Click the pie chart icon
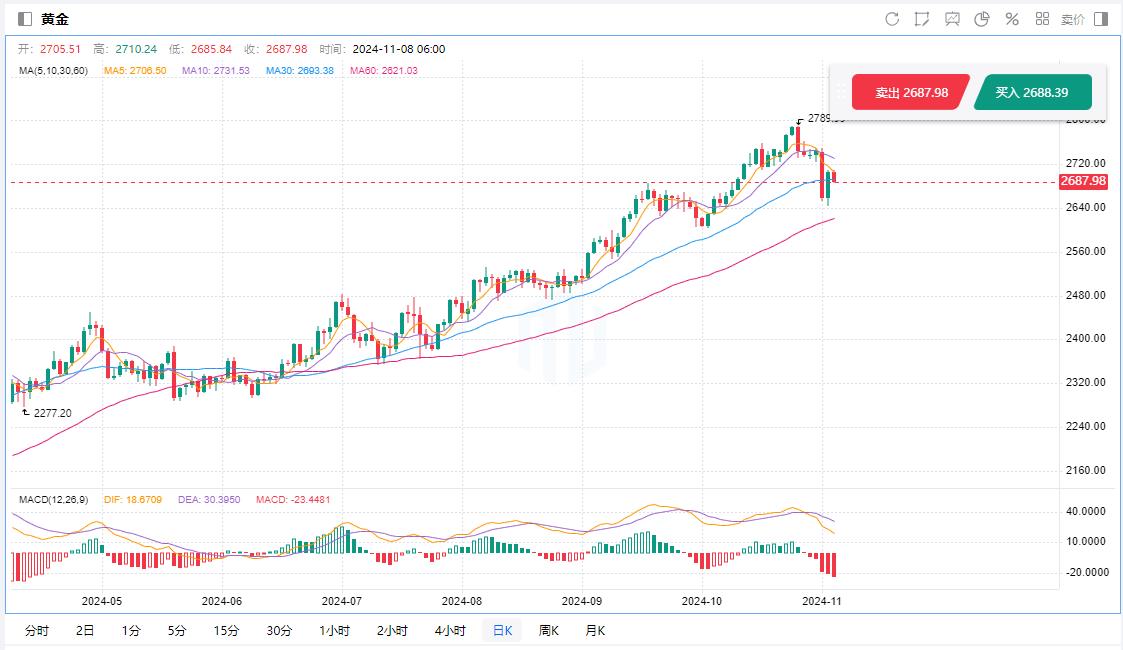The image size is (1123, 650). coord(982,19)
